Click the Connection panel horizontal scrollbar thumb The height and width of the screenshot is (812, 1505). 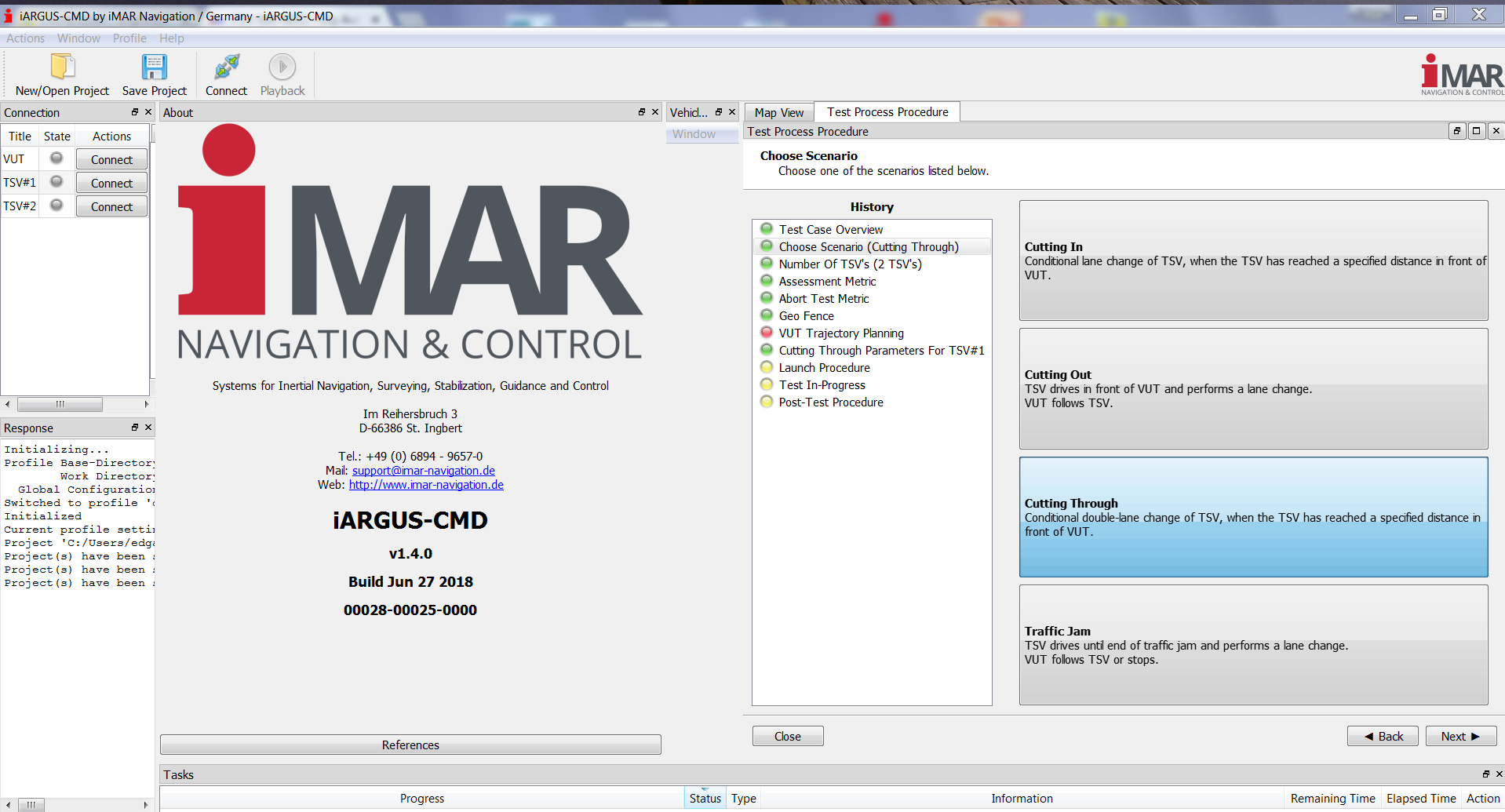pos(60,404)
